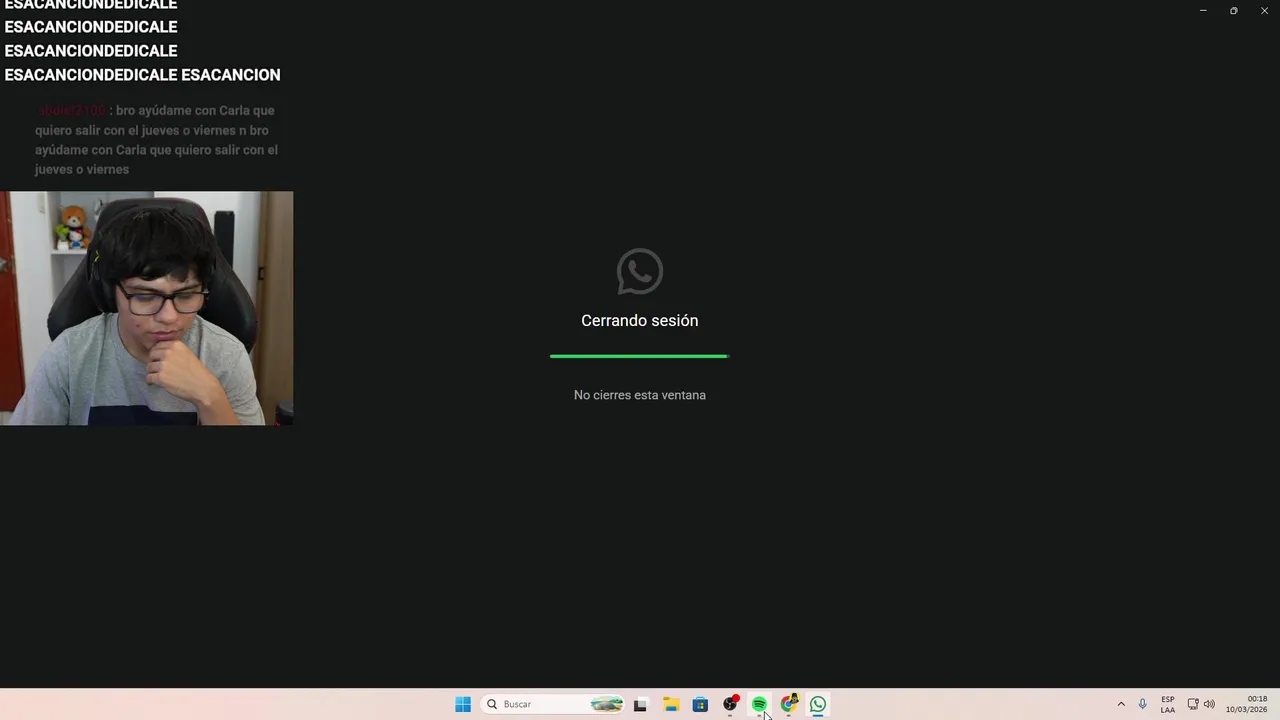The height and width of the screenshot is (720, 1280).
Task: Click the webcam overlay of the streamer
Action: (147, 308)
